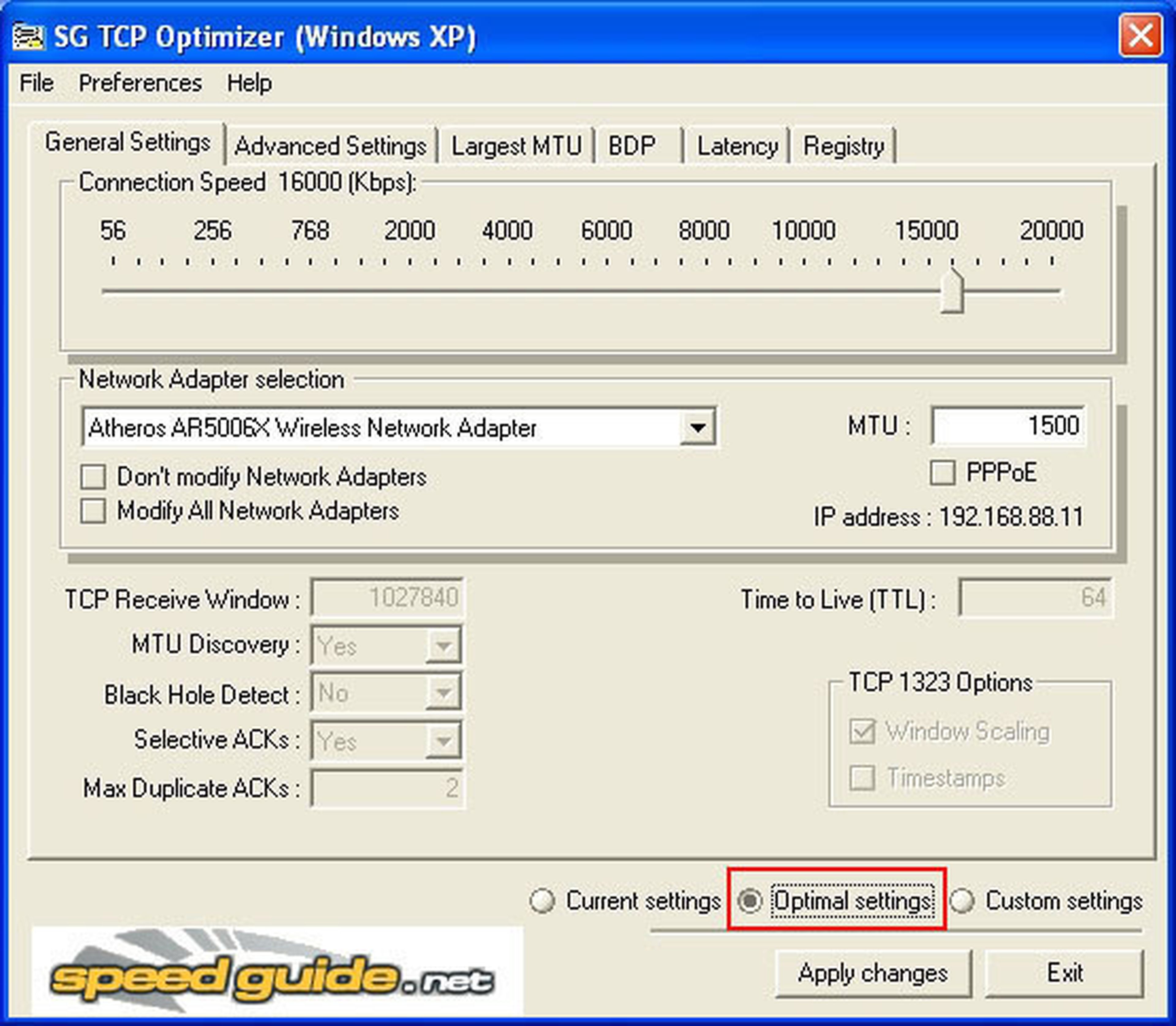1176x1026 pixels.
Task: Expand the Network Adapter selection dropdown
Action: pyautogui.click(x=698, y=427)
